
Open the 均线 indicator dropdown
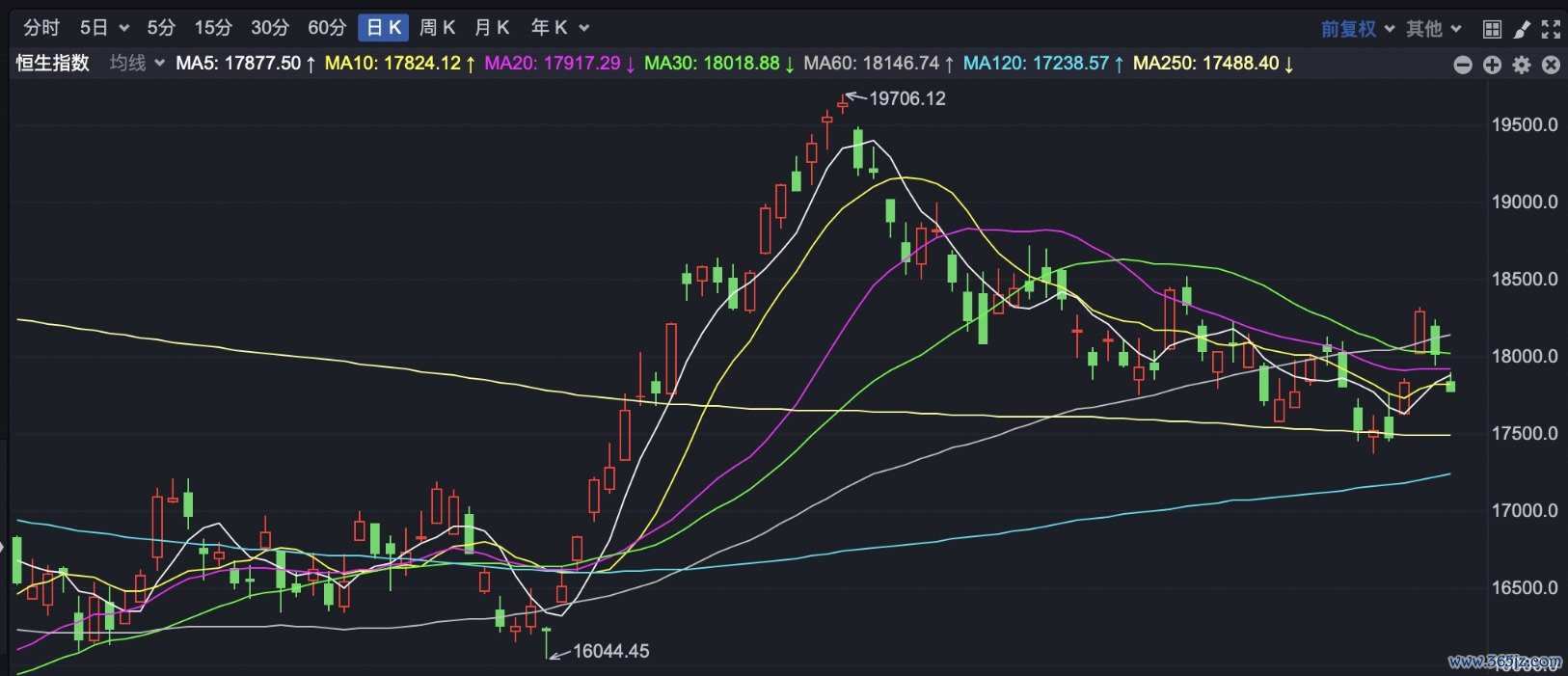pos(137,63)
